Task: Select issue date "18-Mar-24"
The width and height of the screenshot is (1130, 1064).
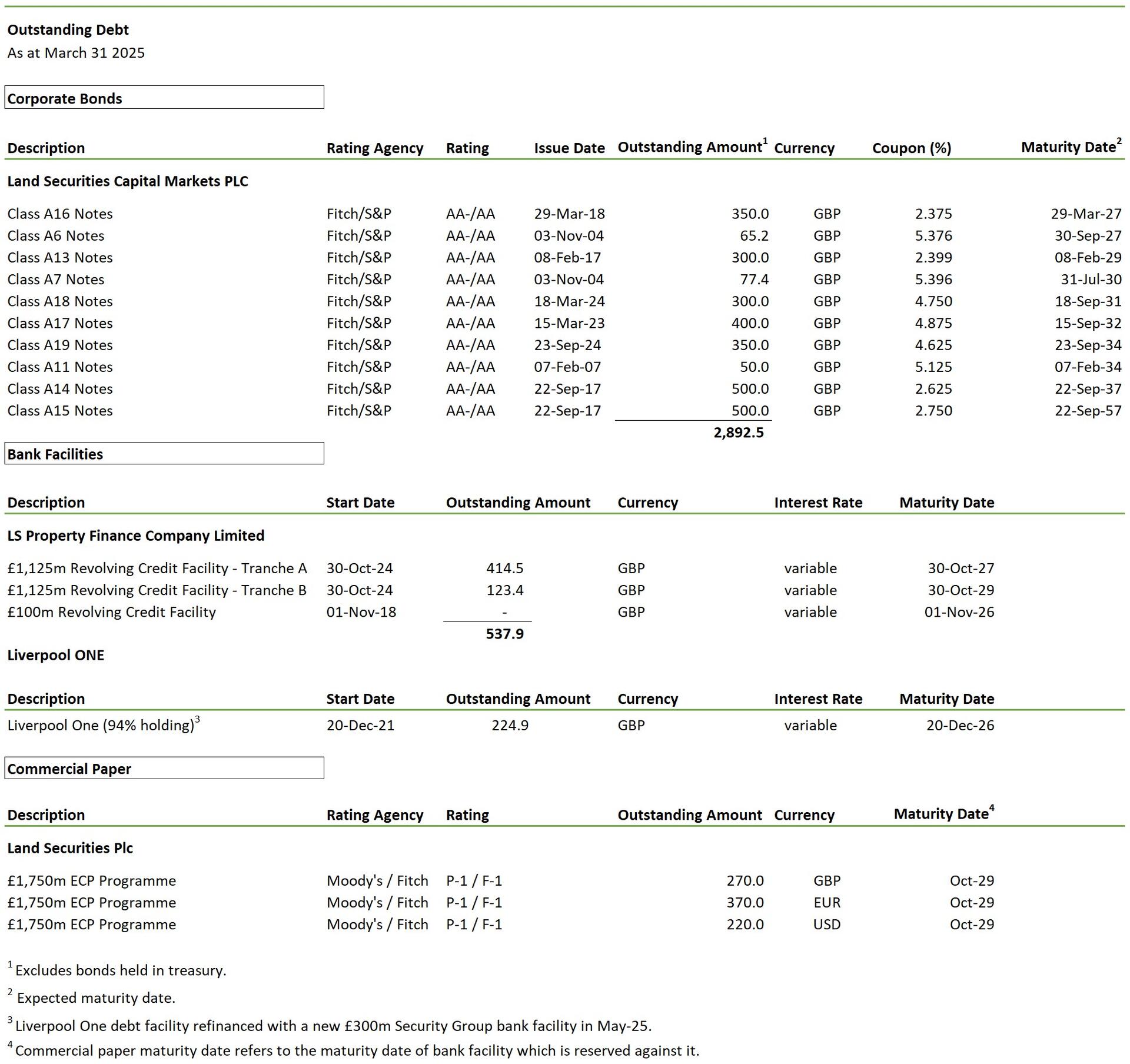Action: pyautogui.click(x=569, y=301)
